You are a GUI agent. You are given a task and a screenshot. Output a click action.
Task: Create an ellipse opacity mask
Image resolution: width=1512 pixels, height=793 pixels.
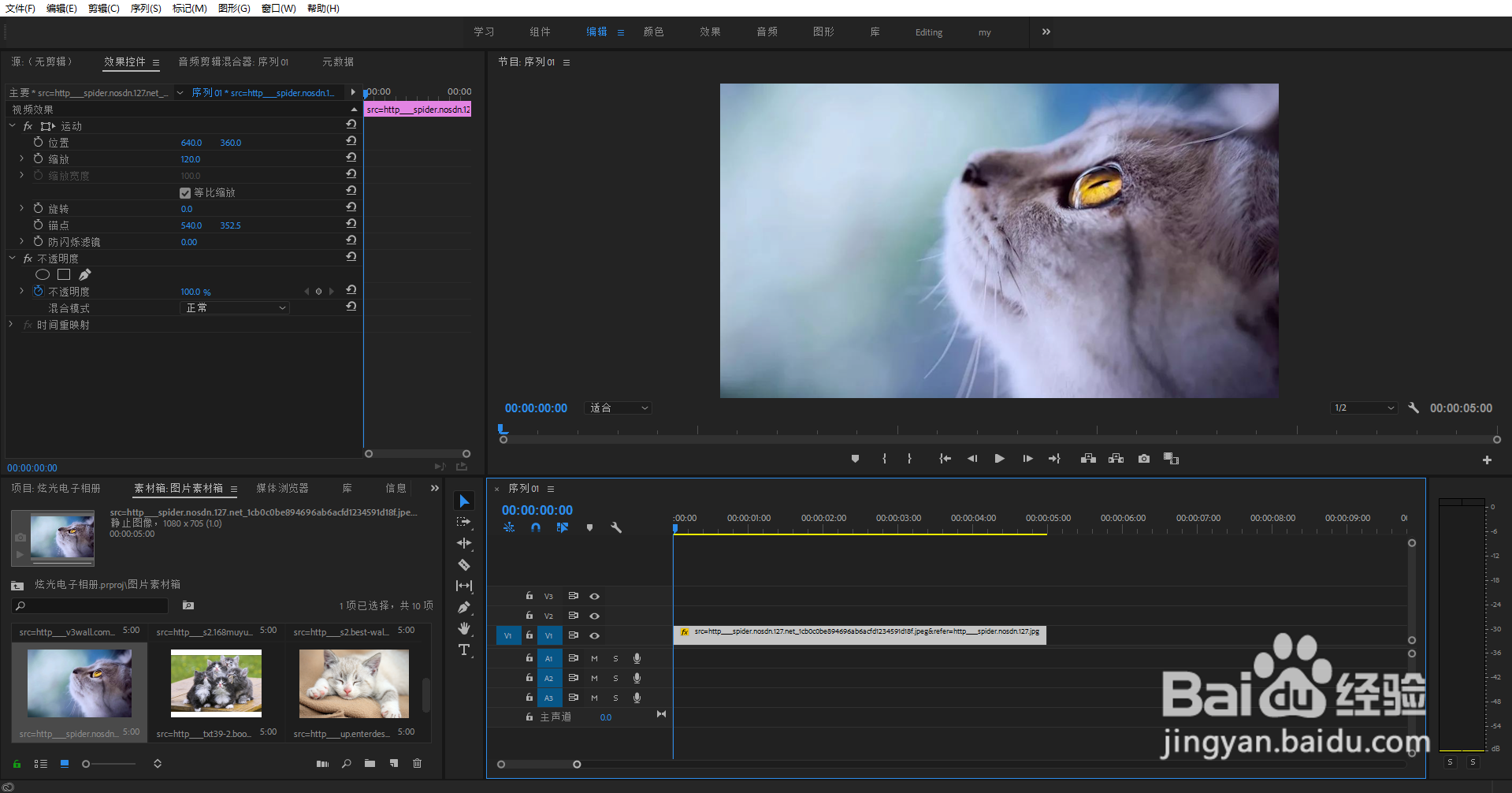click(43, 274)
